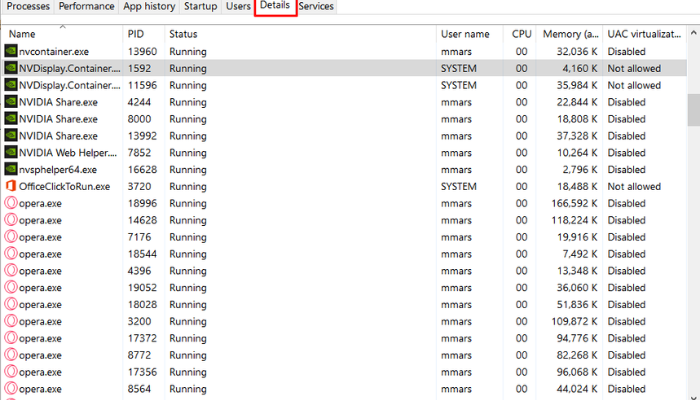700x400 pixels.
Task: Select NVIDIA Web Helper process name
Action: (68, 153)
